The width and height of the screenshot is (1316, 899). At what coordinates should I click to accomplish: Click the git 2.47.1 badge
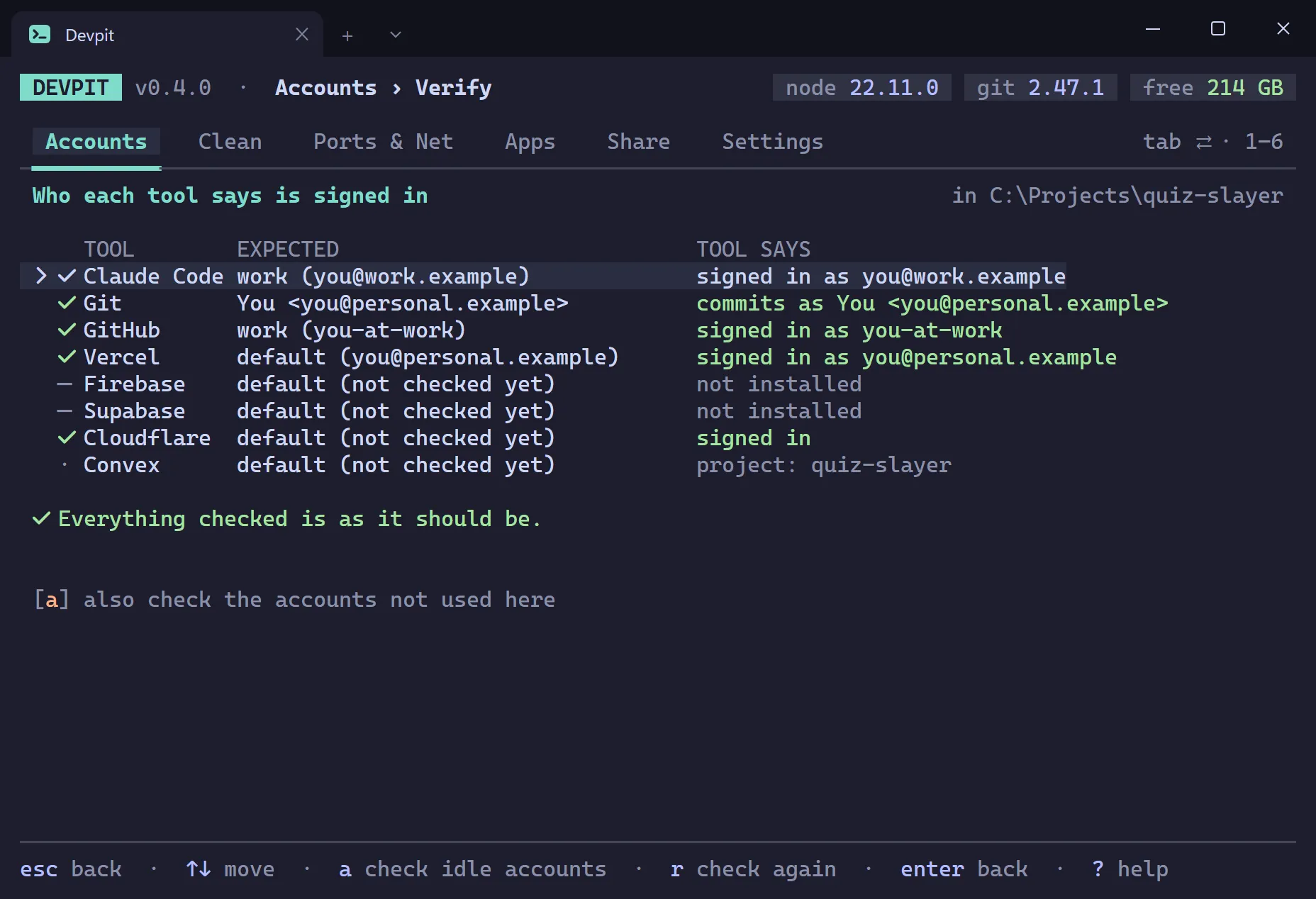(x=1040, y=87)
